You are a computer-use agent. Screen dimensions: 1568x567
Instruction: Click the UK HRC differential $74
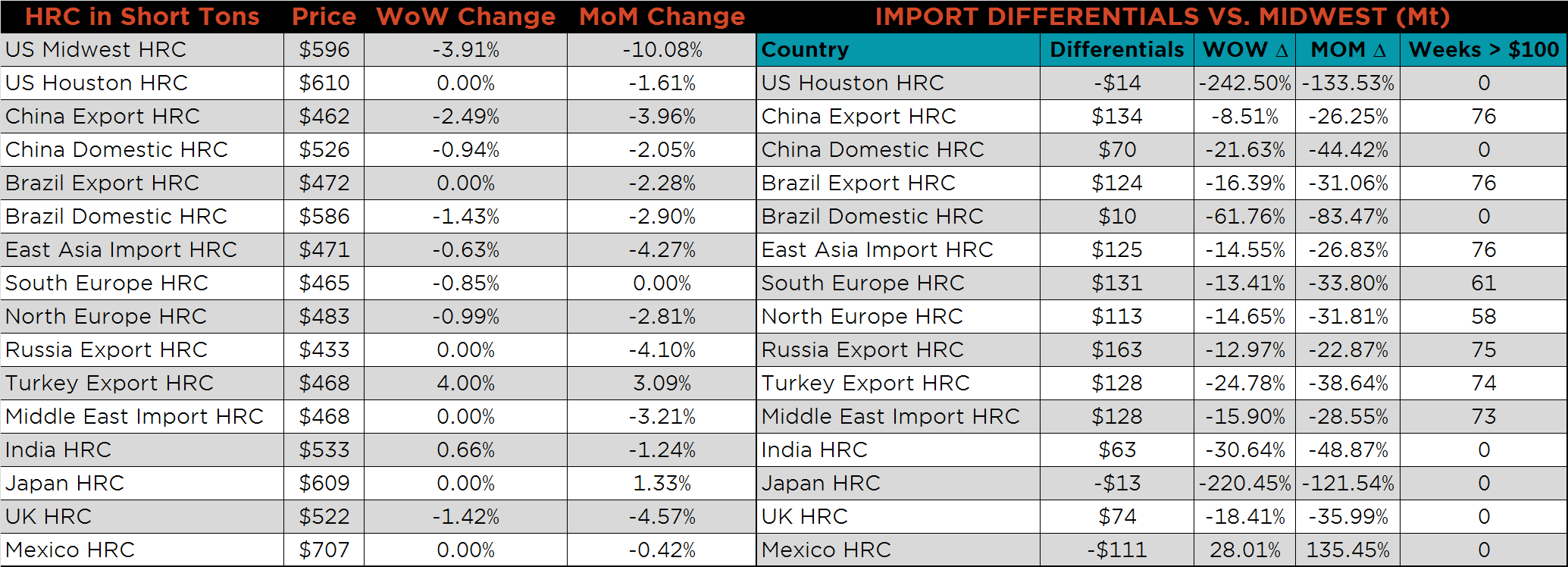pos(1116,517)
